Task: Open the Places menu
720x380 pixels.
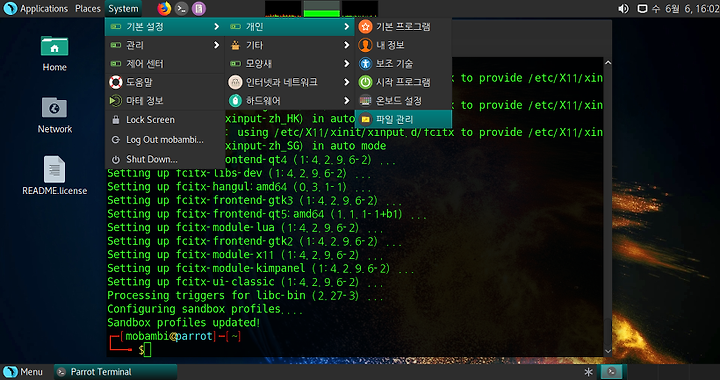Action: tap(88, 8)
